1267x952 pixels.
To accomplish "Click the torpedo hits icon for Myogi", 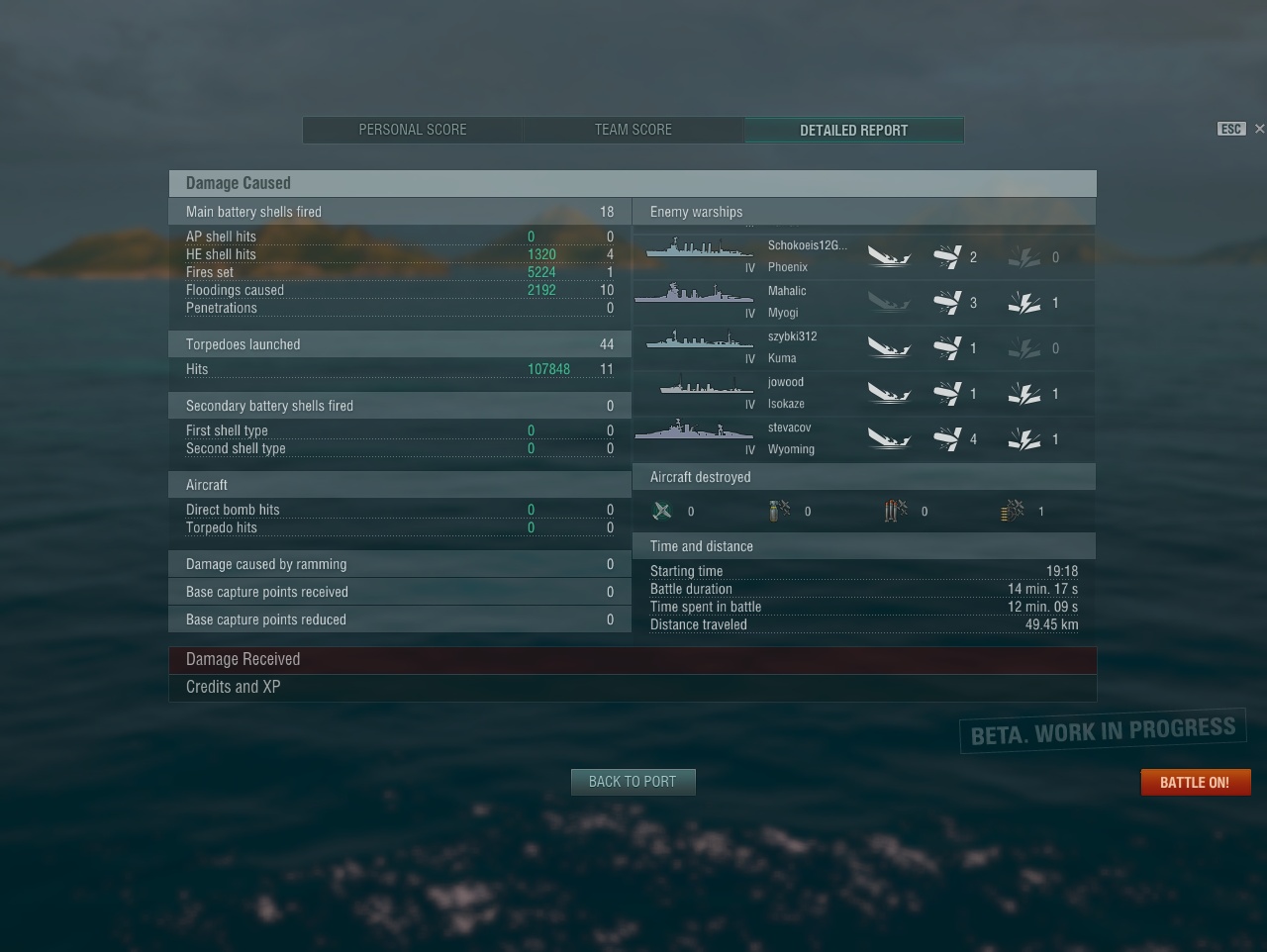I will 947,303.
